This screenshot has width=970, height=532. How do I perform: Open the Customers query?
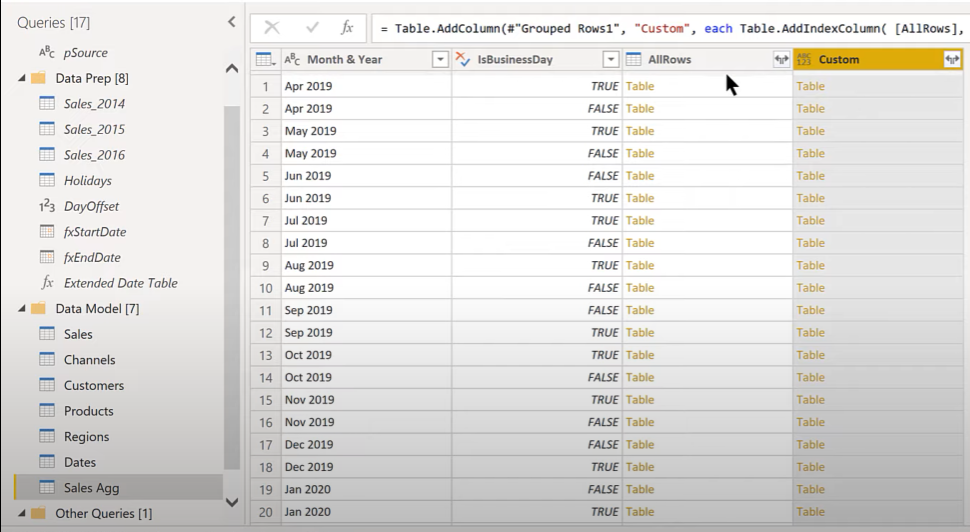tap(93, 385)
